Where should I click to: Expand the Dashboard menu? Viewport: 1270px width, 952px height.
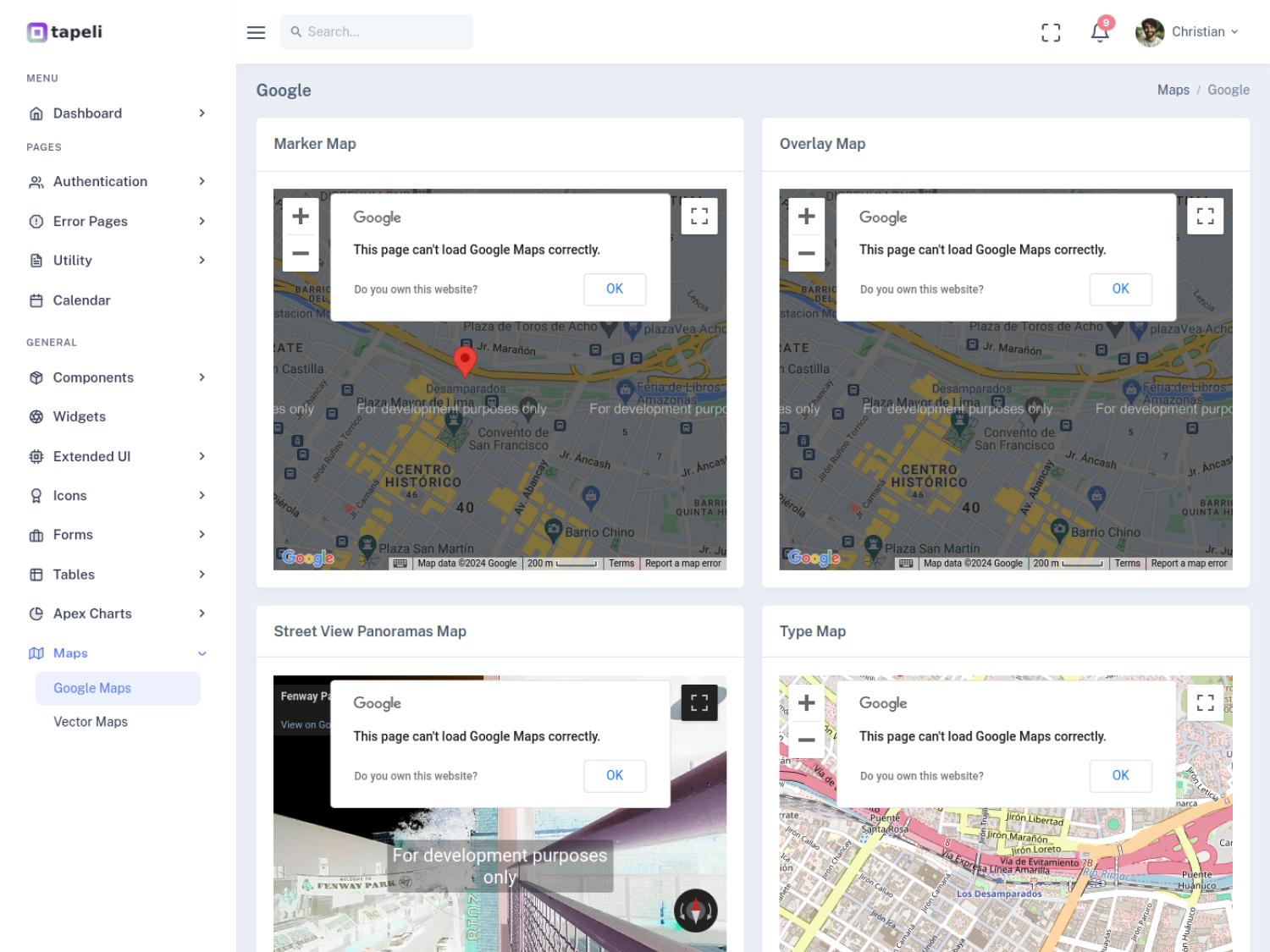pyautogui.click(x=118, y=113)
